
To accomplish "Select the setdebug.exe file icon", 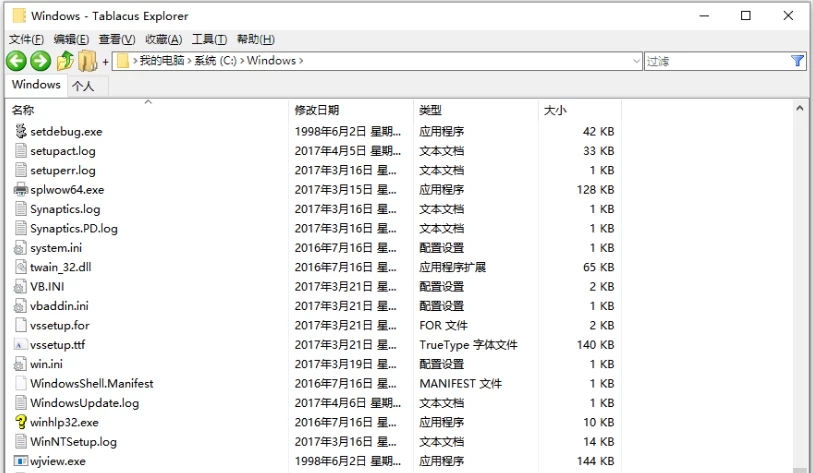I will pyautogui.click(x=21, y=131).
